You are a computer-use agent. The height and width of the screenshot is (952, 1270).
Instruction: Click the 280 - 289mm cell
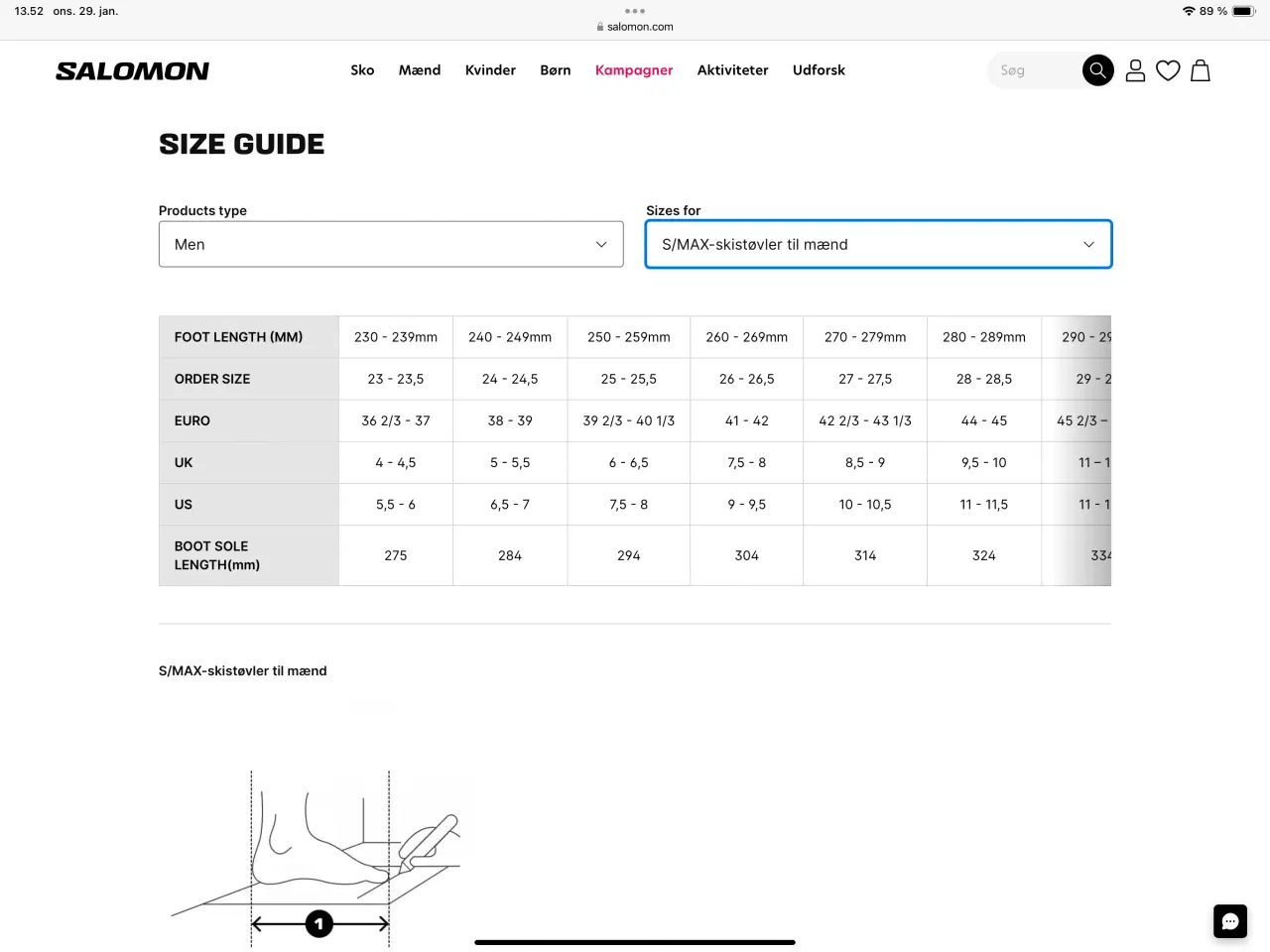click(984, 337)
